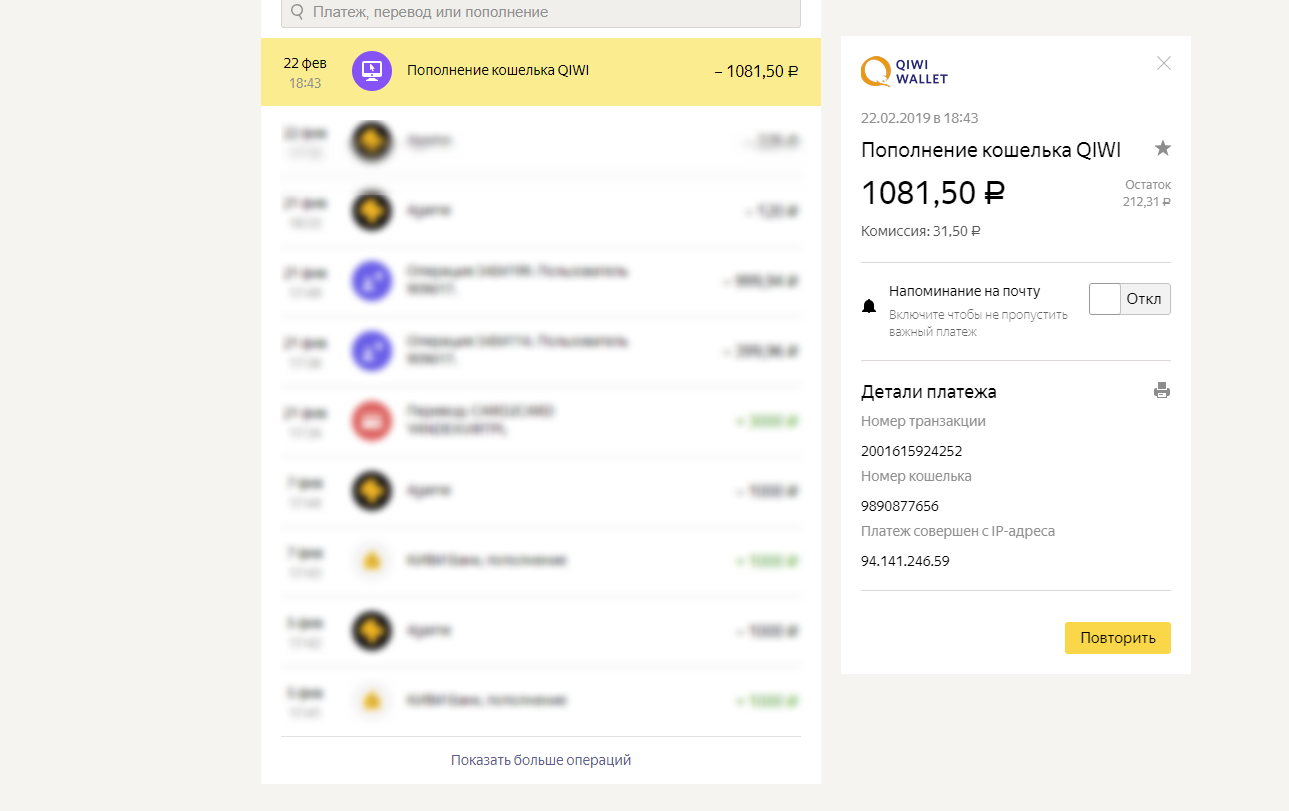Open Показать больше операций link
The width and height of the screenshot is (1289, 811).
[x=541, y=760]
